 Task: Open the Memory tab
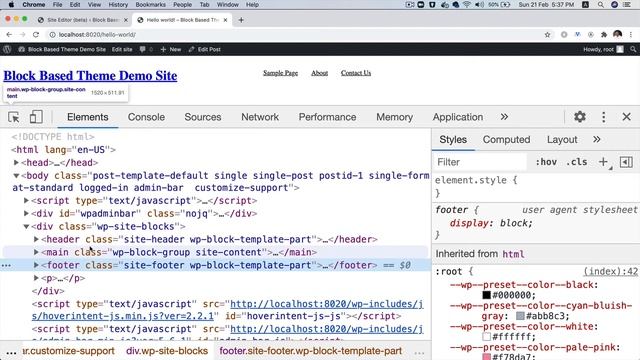(394, 117)
